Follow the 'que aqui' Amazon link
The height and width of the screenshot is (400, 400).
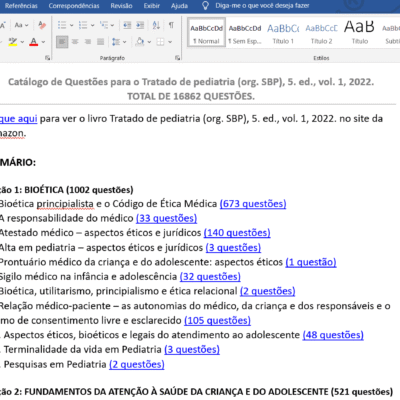point(18,119)
